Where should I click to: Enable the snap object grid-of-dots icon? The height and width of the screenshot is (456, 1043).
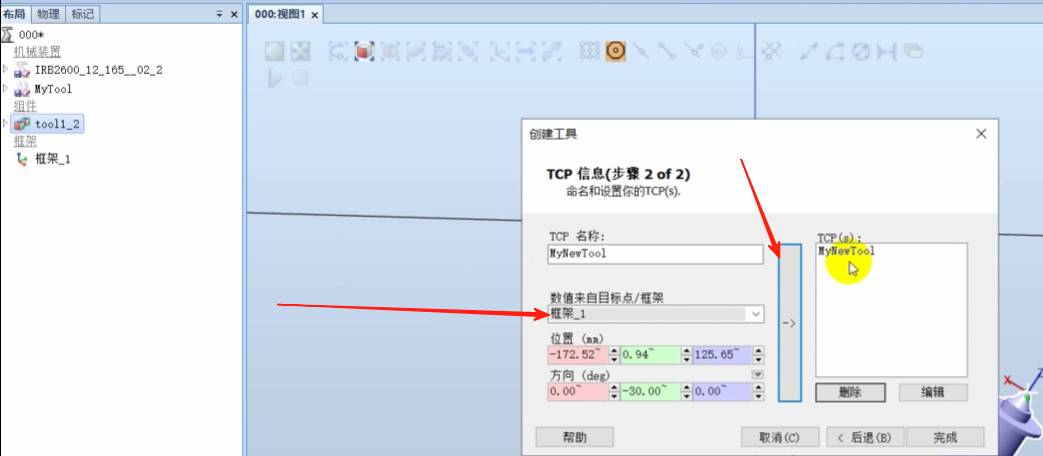tap(590, 51)
